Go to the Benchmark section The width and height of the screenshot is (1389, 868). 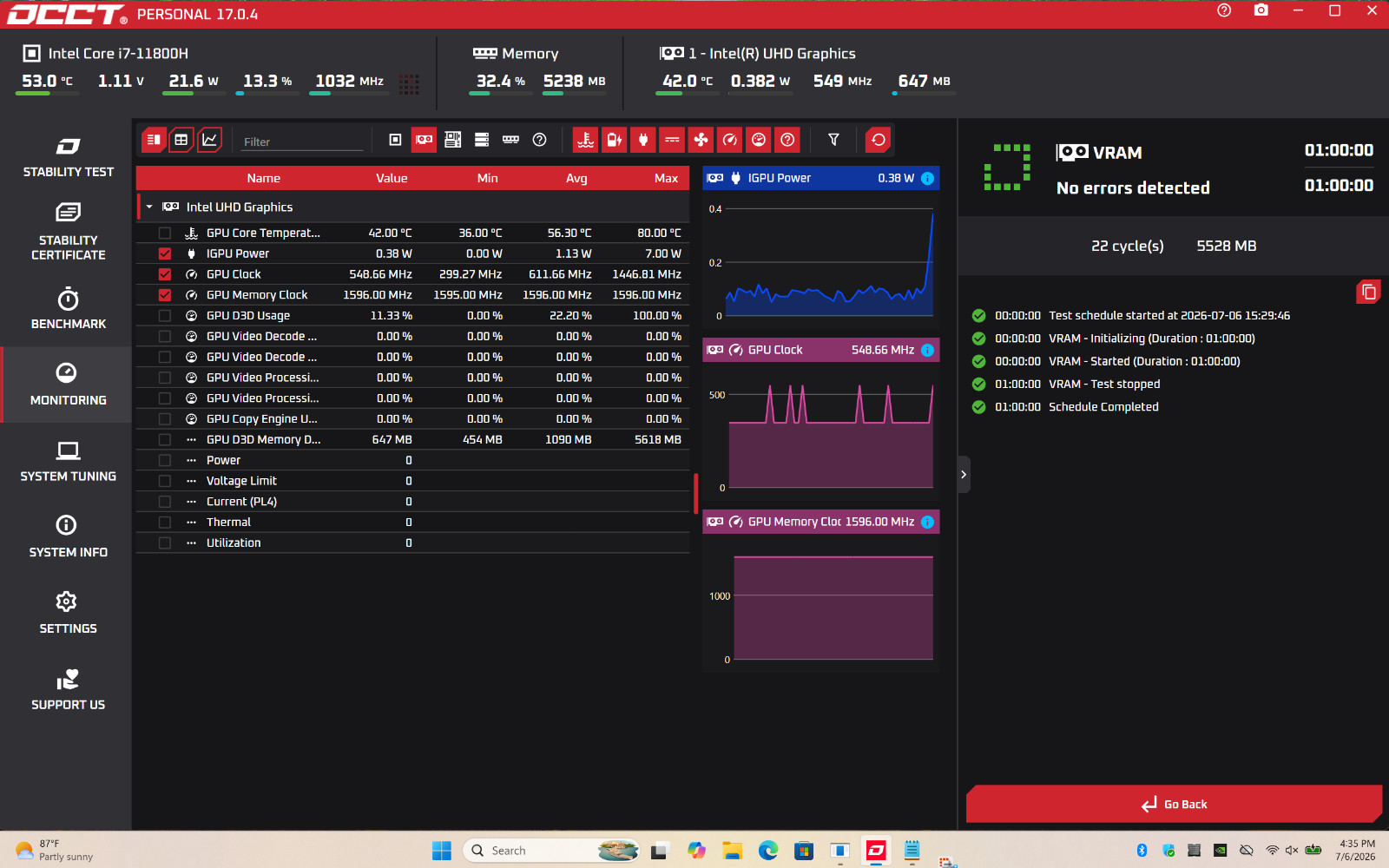[x=68, y=308]
